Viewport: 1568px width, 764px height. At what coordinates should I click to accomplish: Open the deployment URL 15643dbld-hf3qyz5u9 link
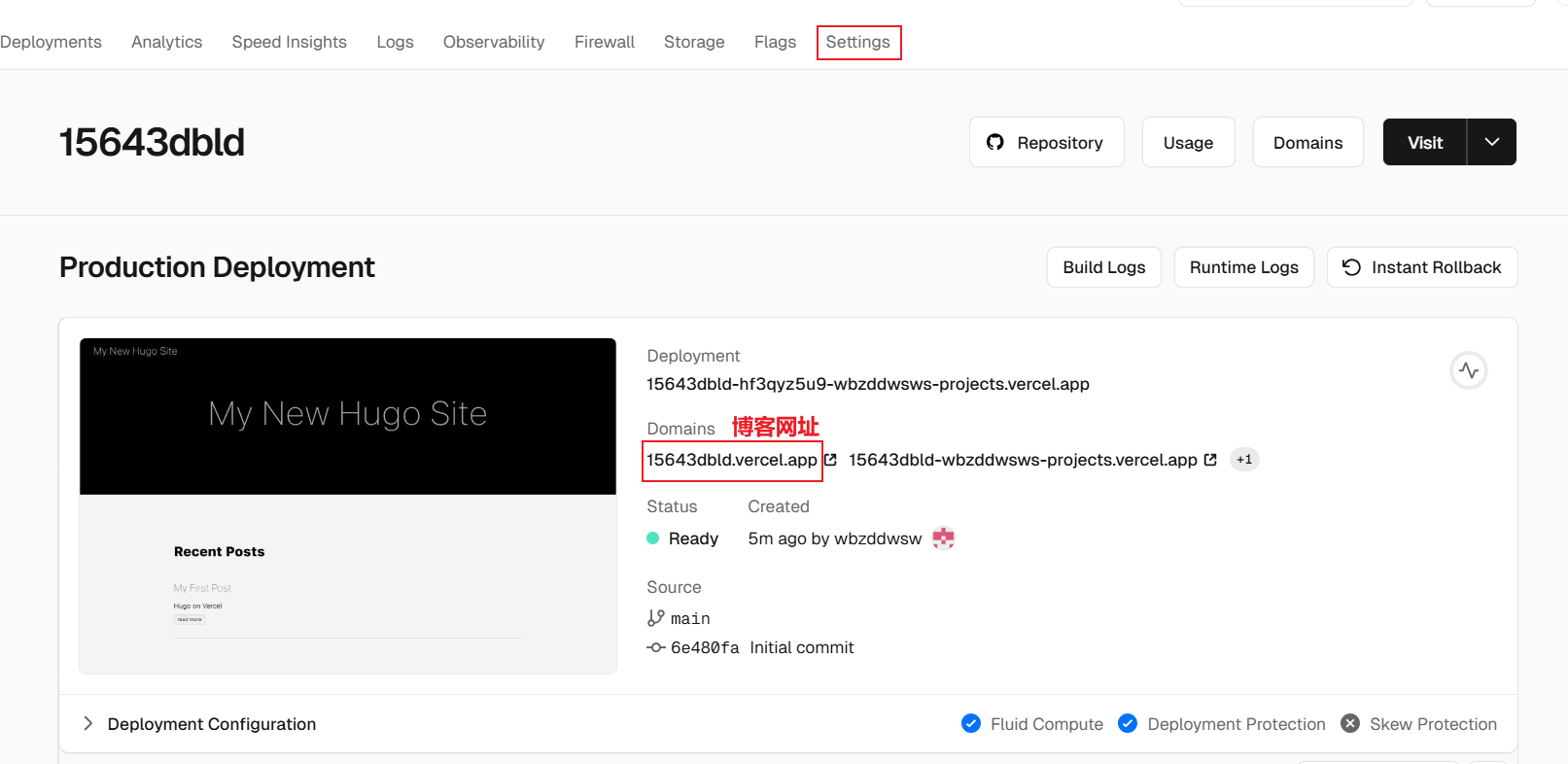pos(868,384)
